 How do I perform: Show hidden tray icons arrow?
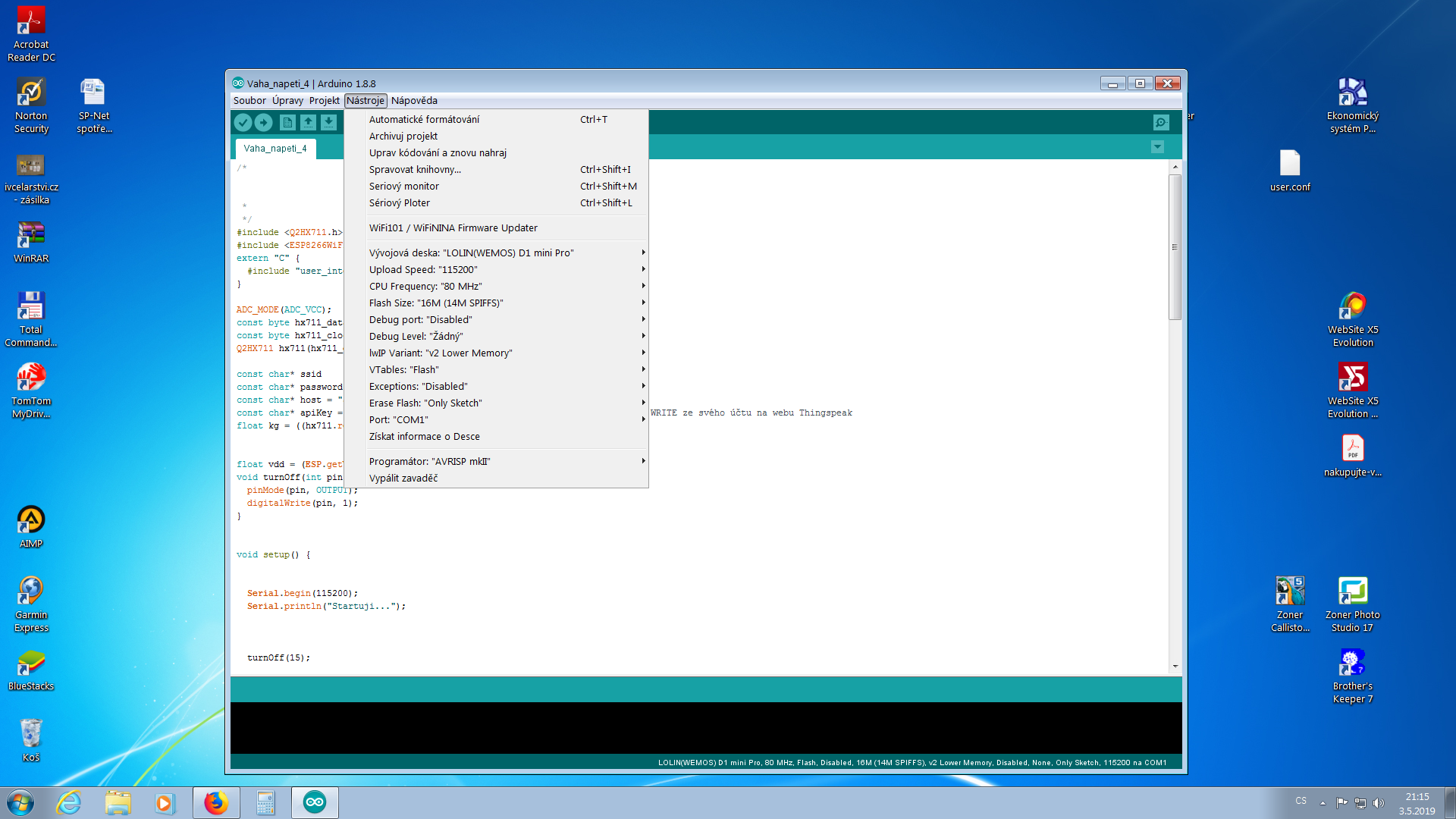1323,802
